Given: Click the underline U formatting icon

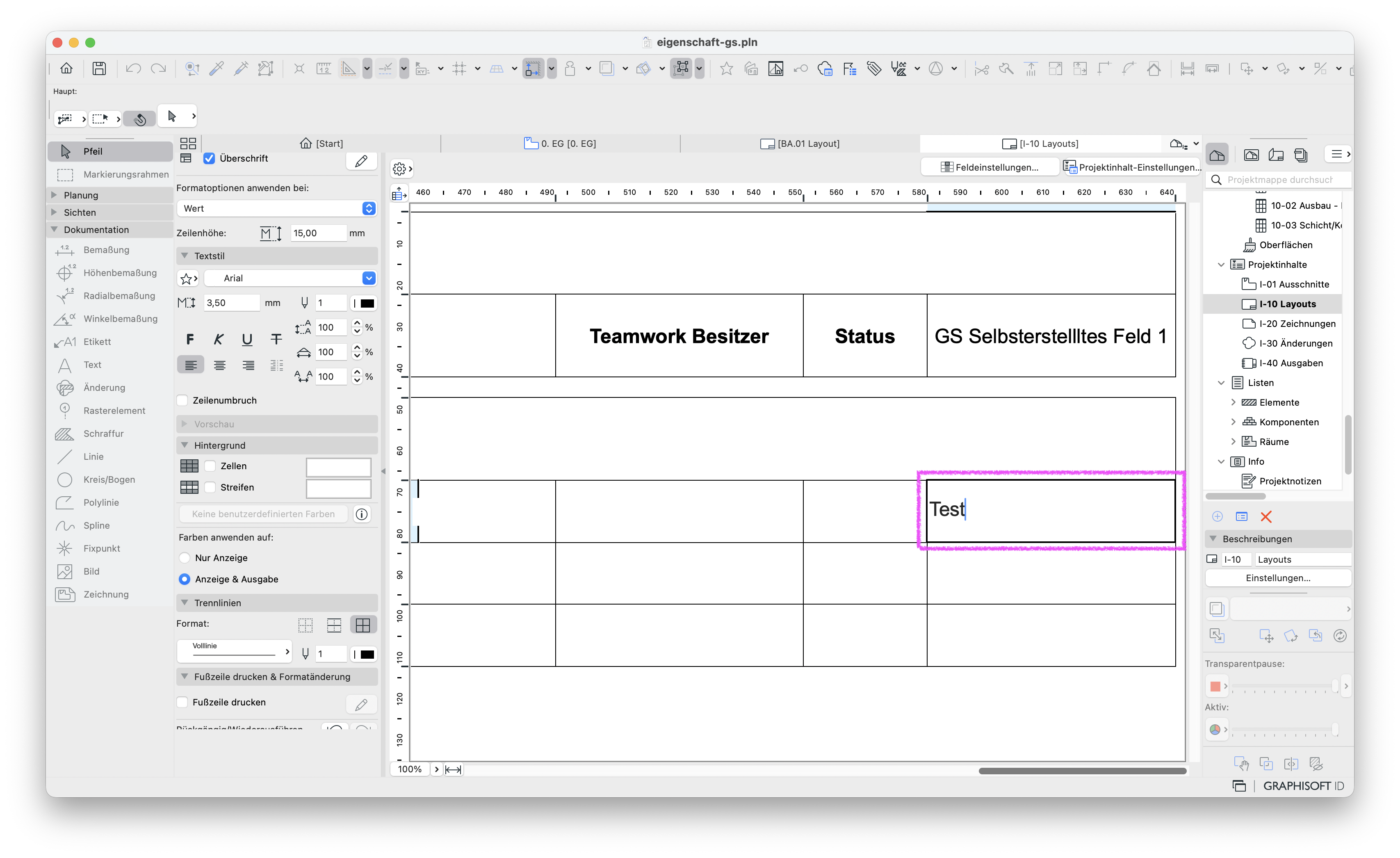Looking at the screenshot, I should tap(246, 339).
